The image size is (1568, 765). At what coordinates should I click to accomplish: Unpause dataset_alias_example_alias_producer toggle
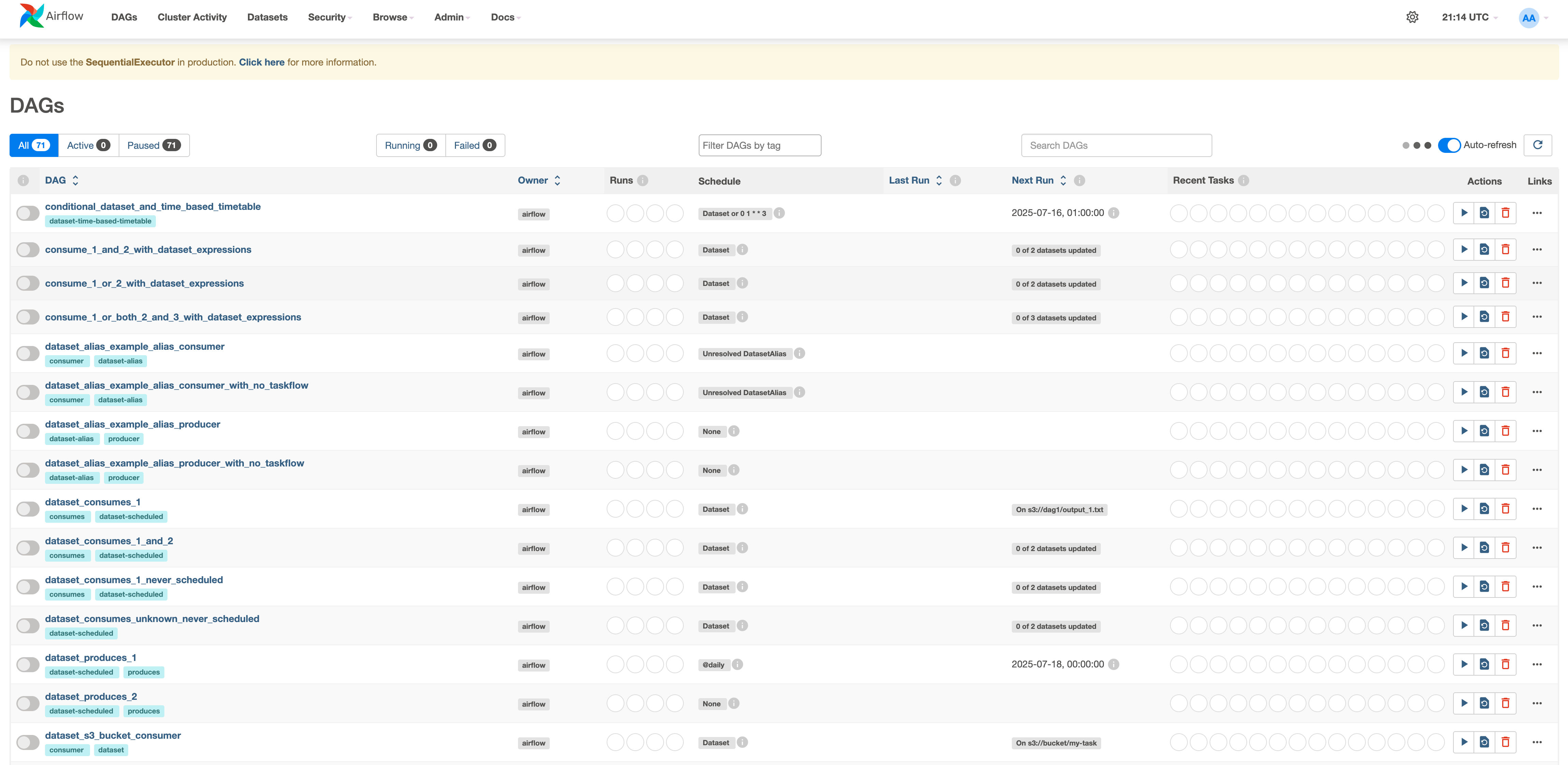click(28, 431)
